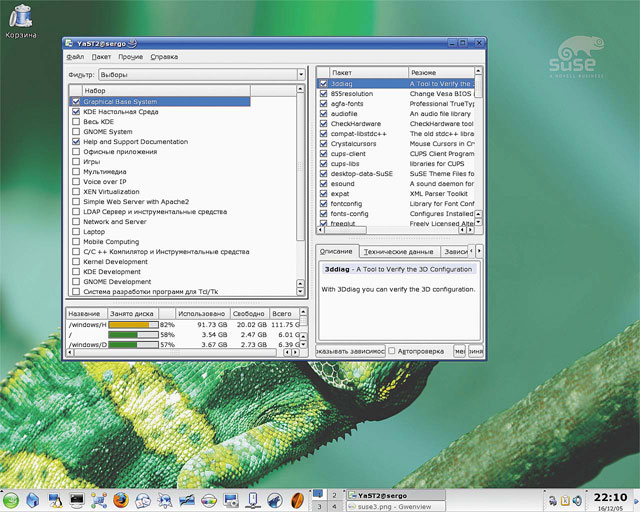Screen dimensions: 640x512
Task: Click the 3ddiag package status icon
Action: (x=324, y=83)
